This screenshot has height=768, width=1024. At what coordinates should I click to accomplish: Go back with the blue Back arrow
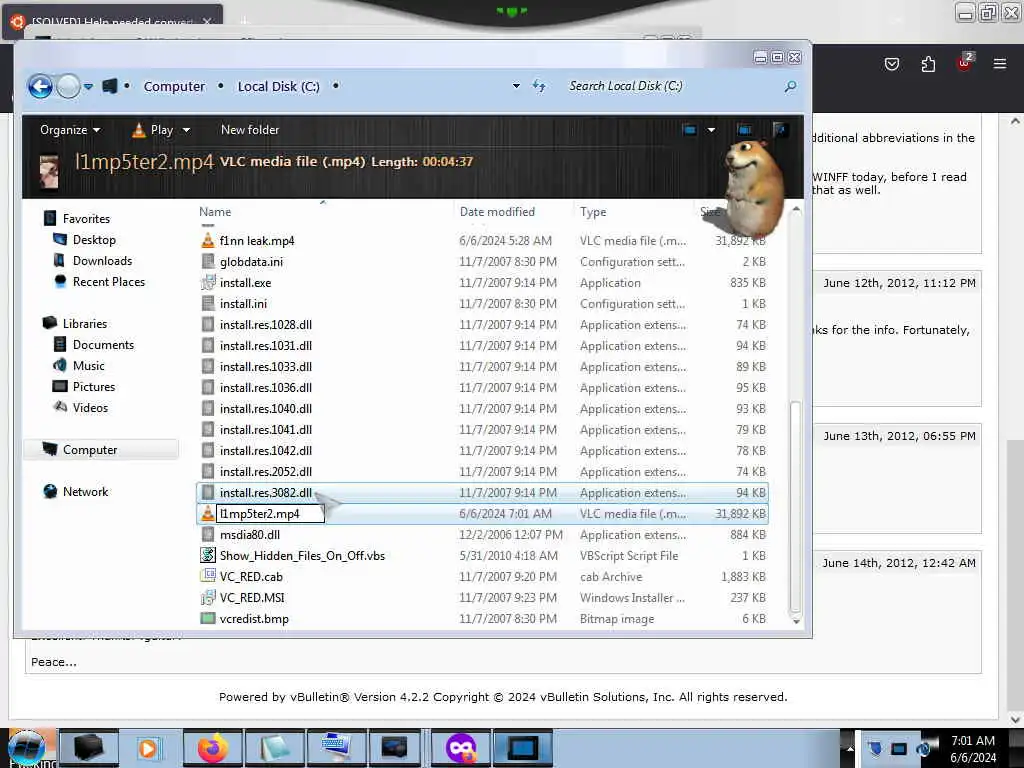coord(40,86)
